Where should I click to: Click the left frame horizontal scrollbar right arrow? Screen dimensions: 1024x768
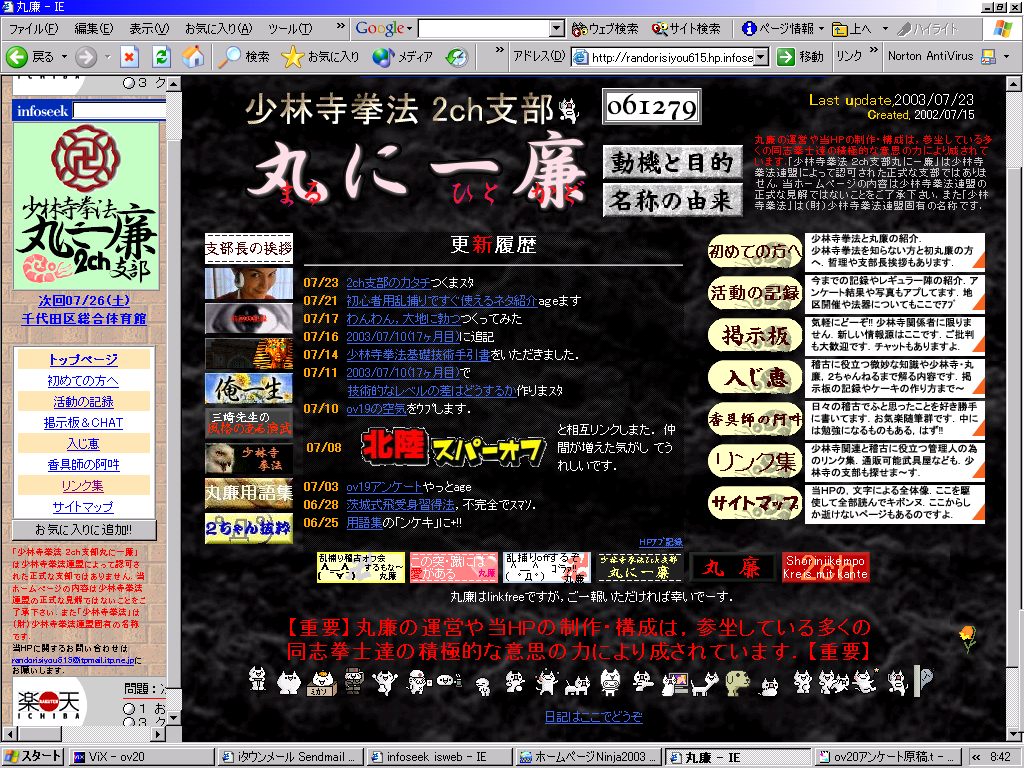coord(159,734)
